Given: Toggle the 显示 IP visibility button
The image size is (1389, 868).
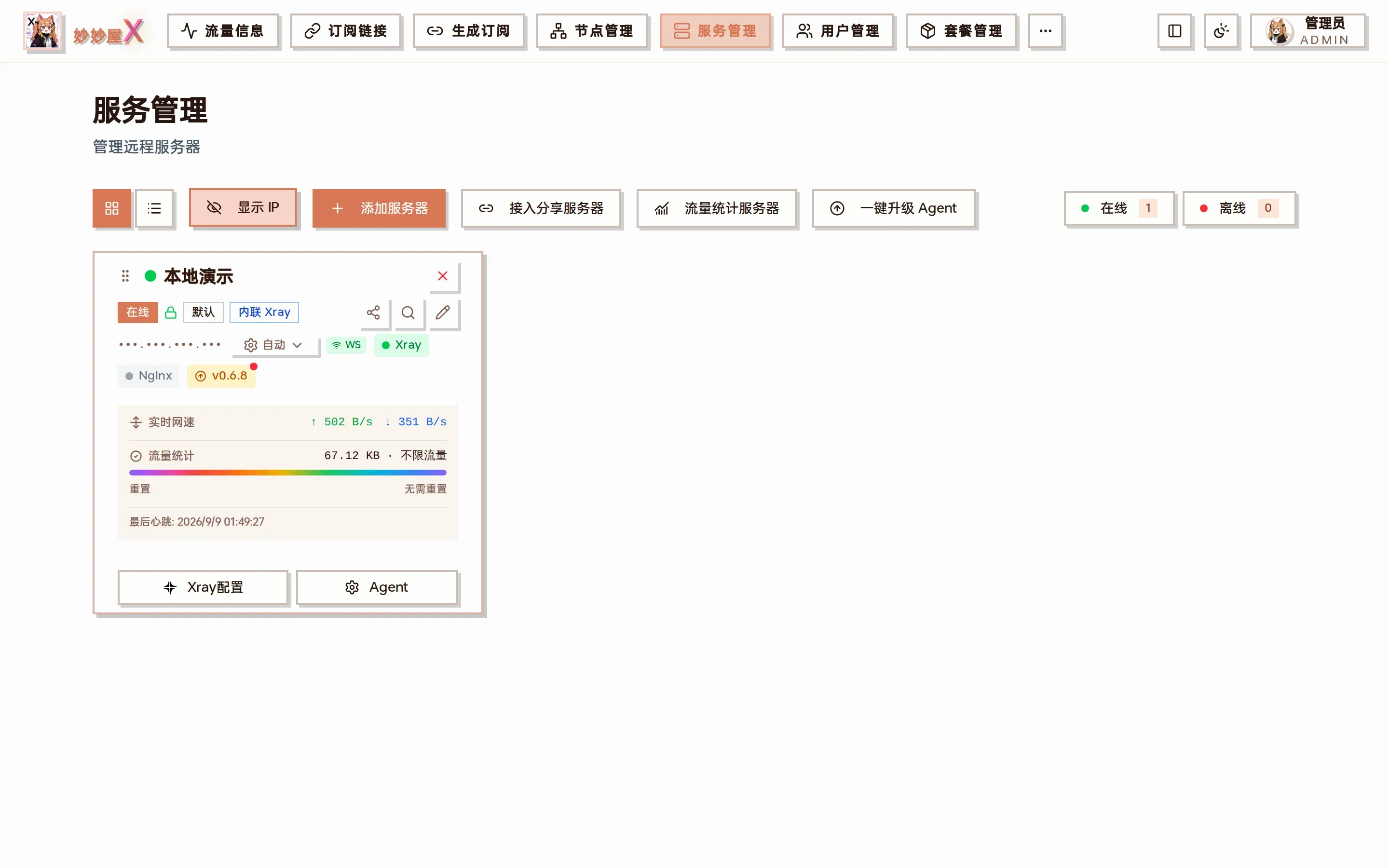Looking at the screenshot, I should point(243,208).
